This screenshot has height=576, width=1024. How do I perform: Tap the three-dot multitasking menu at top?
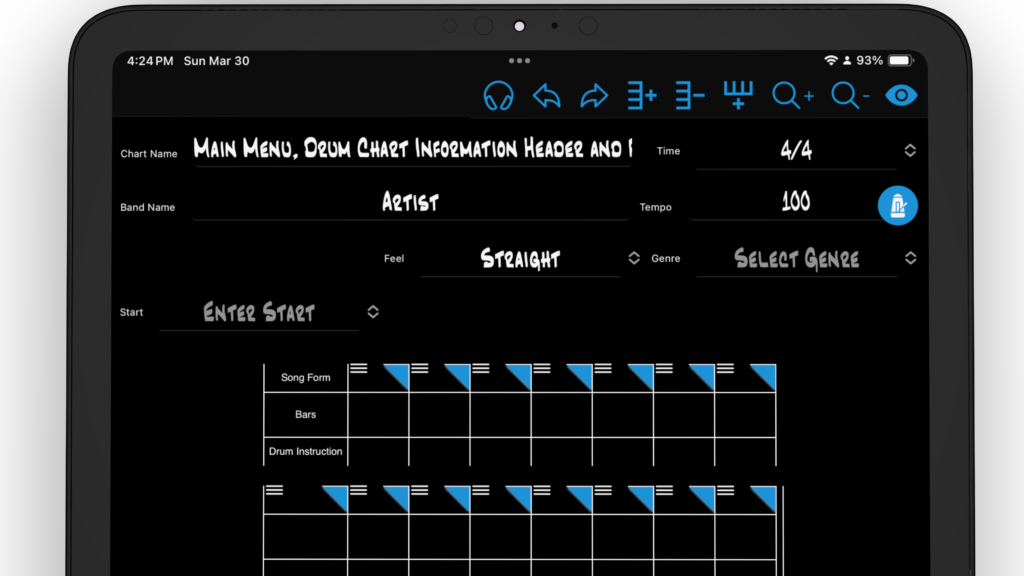pyautogui.click(x=519, y=61)
